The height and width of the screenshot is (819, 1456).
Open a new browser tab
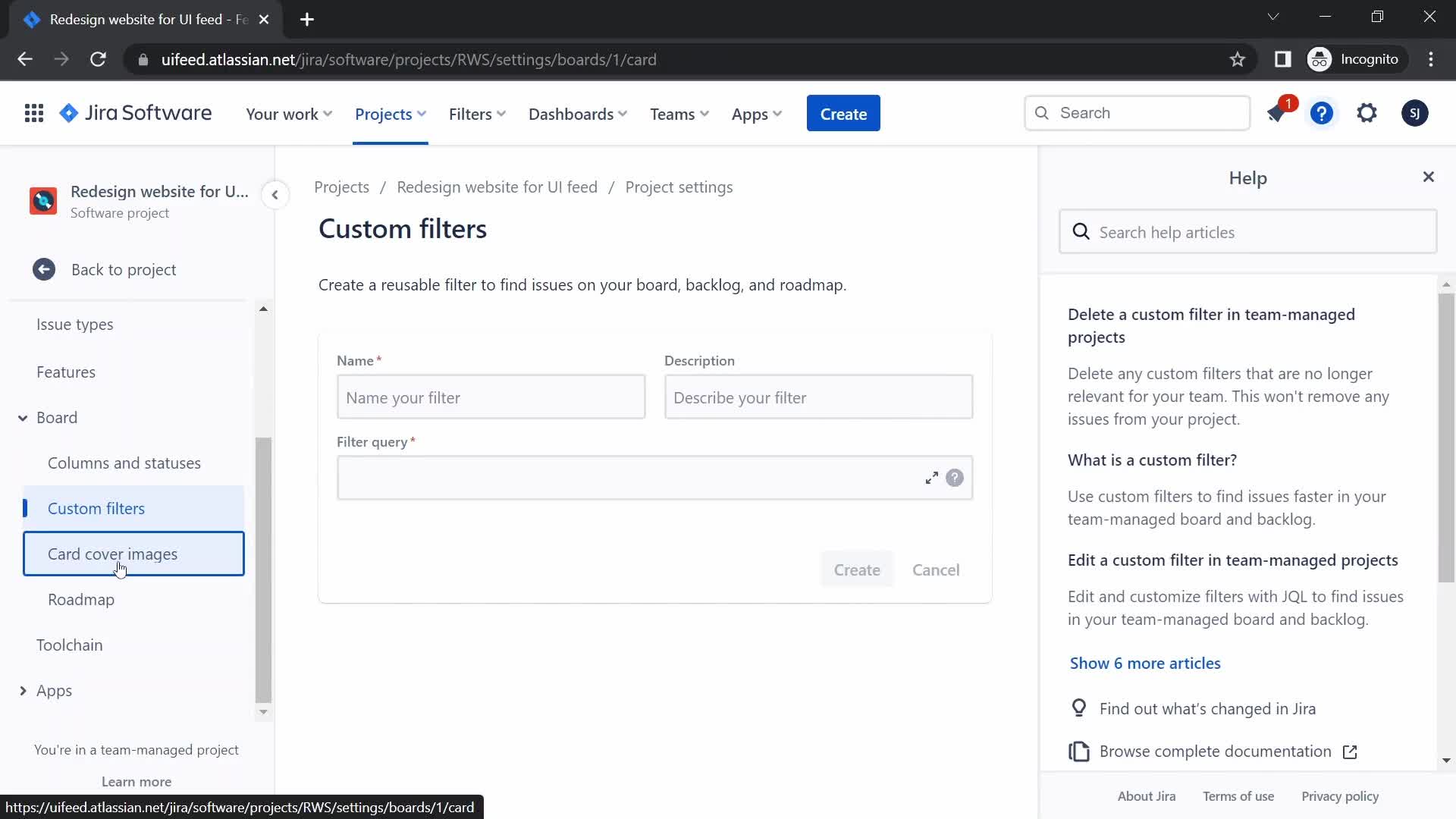307,20
